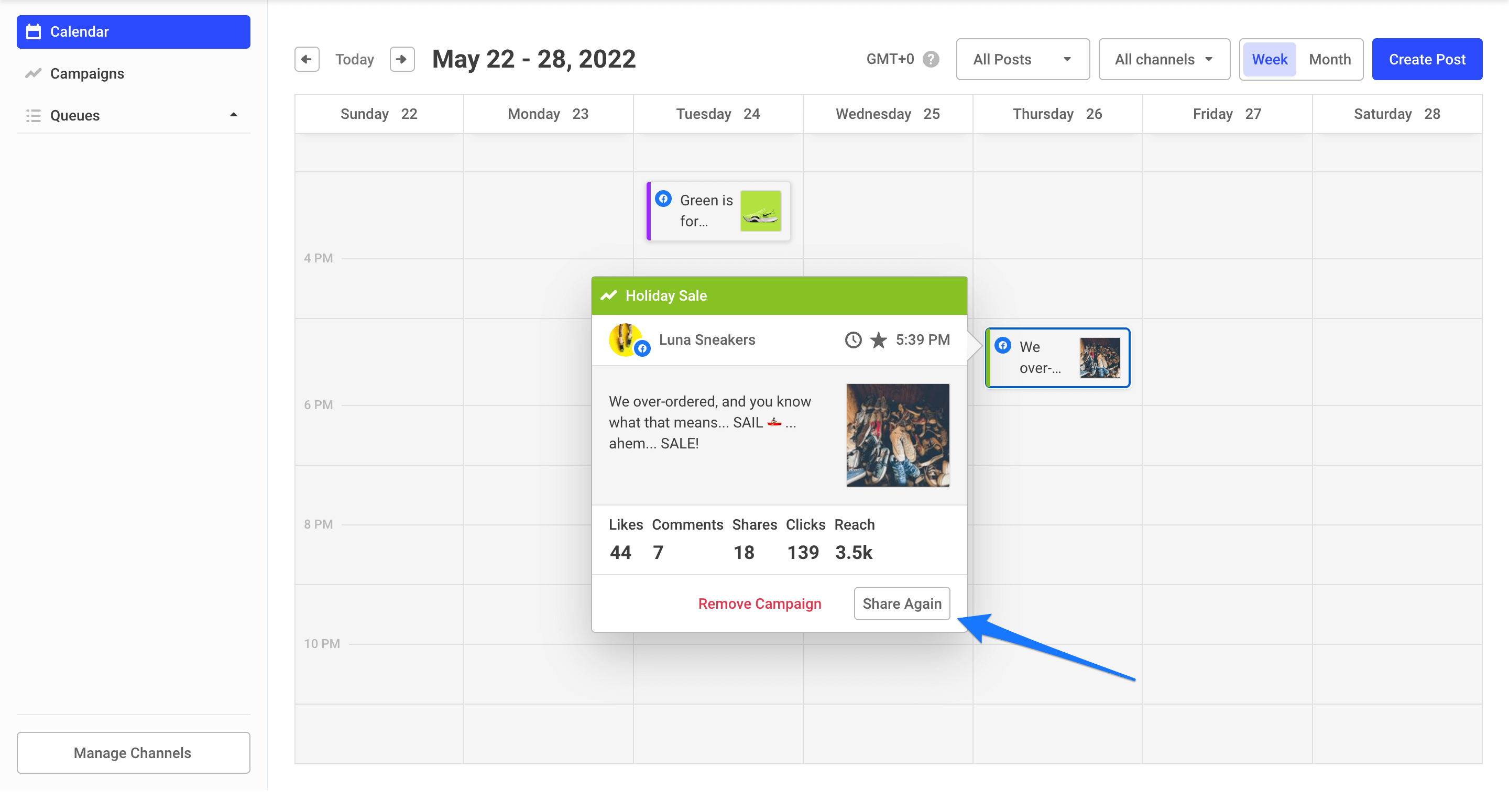Screen dimensions: 1509x812
Task: Click the previous week arrow button
Action: click(307, 59)
